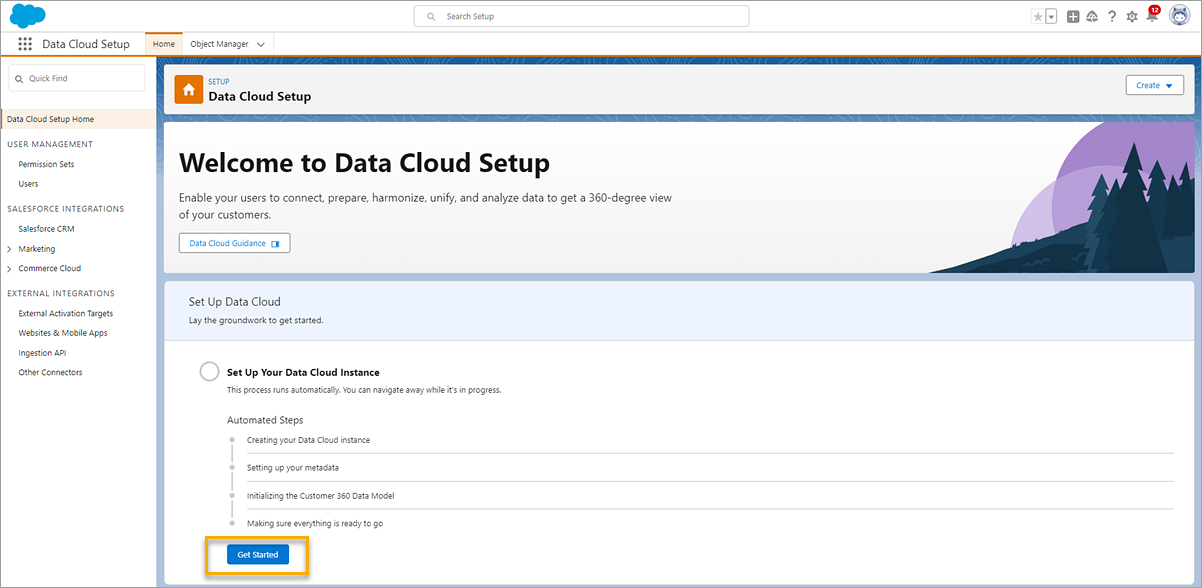
Task: Click the plus icon to add a tab
Action: tap(1071, 16)
